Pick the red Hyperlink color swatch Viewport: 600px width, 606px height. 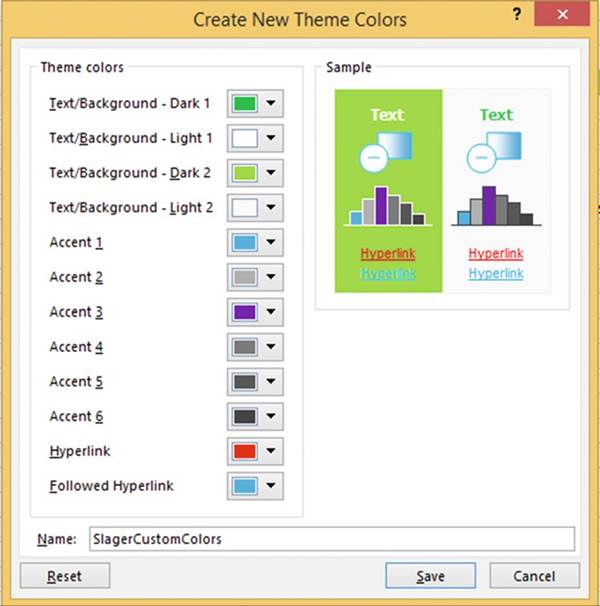pos(245,451)
